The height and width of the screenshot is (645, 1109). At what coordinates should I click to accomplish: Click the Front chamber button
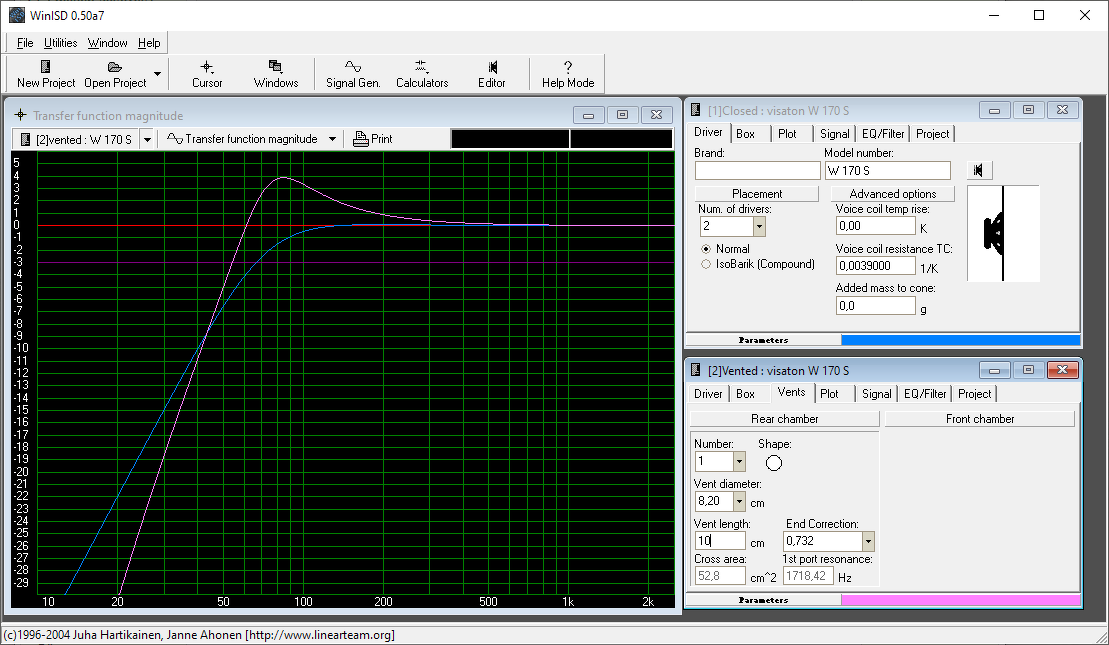point(980,419)
